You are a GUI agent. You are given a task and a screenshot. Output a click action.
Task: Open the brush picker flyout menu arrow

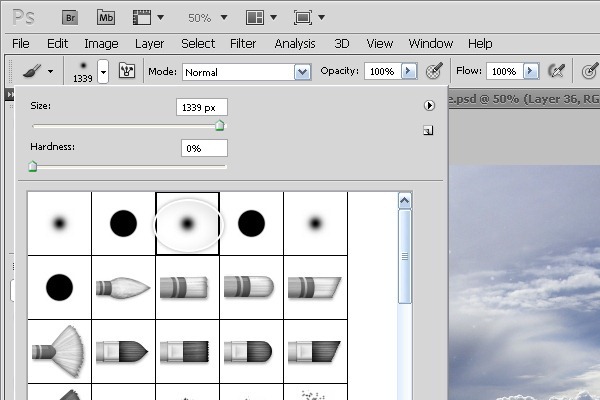[428, 105]
